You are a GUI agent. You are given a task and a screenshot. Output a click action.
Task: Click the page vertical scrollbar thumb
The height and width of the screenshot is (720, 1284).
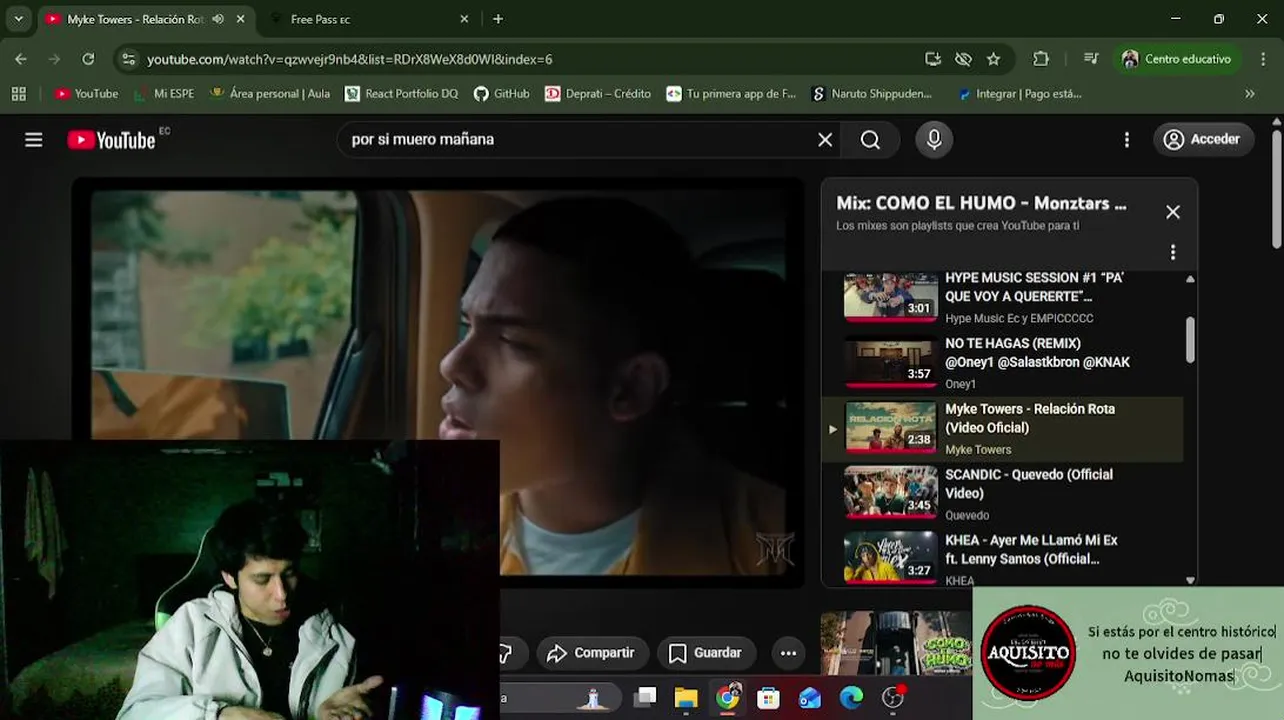click(1277, 188)
